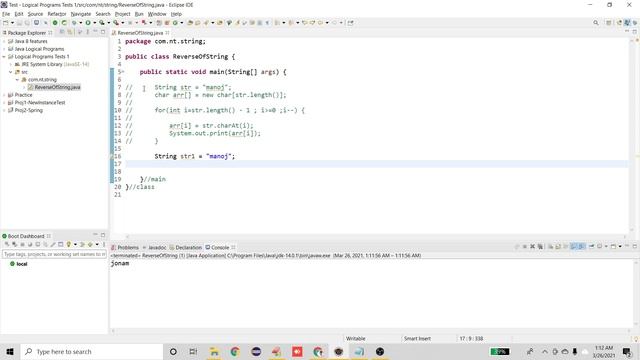Viewport: 640px width, 360px height.
Task: Collapse the com.nt.string package
Action: tap(17, 80)
